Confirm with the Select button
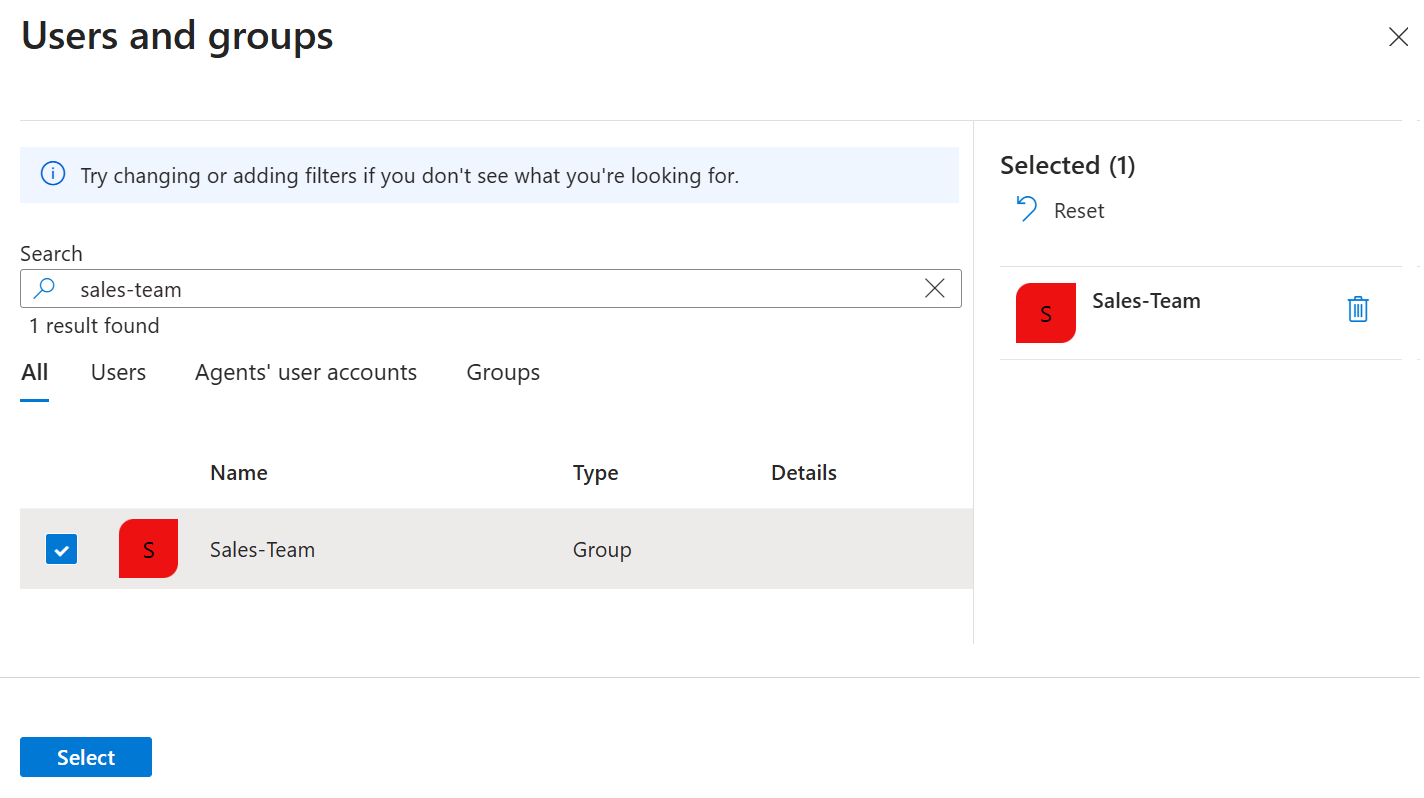Viewport: 1424px width, 798px height. [86, 757]
